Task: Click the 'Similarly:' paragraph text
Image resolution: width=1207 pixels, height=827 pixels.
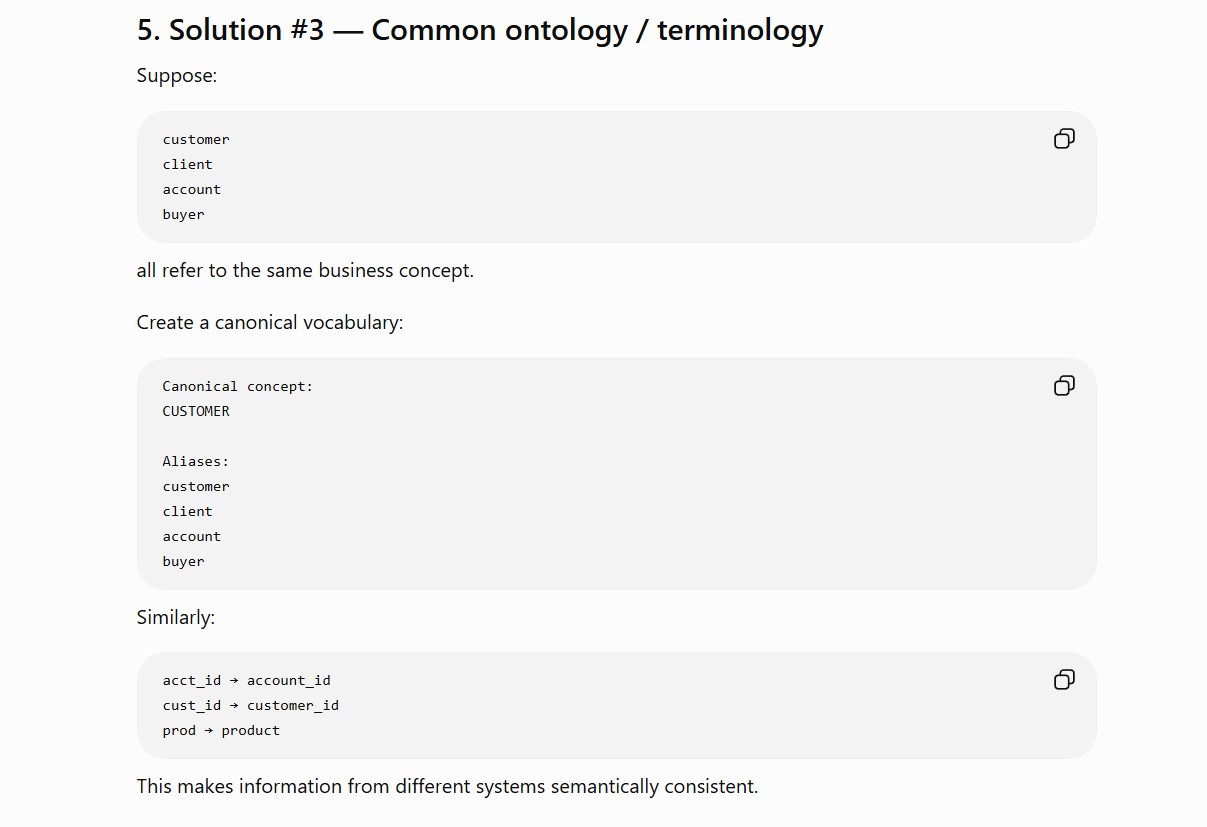Action: 176,618
